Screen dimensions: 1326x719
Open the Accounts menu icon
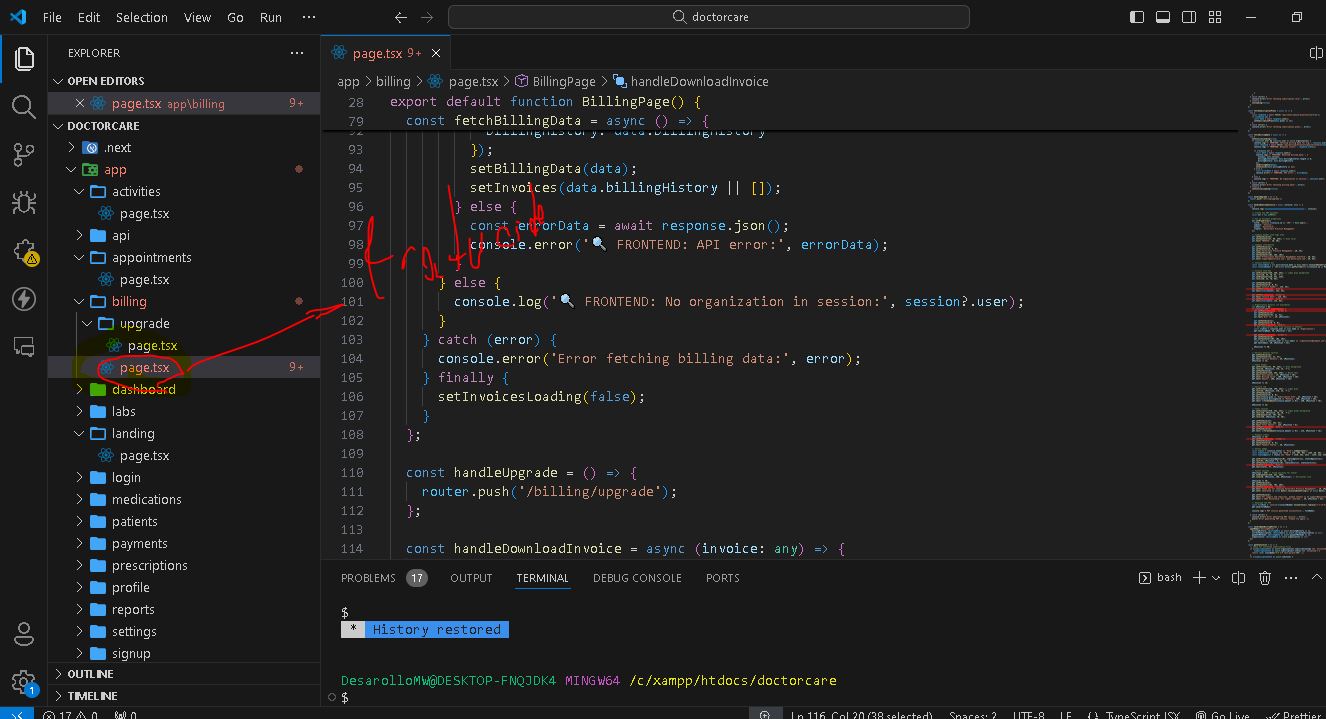[24, 634]
